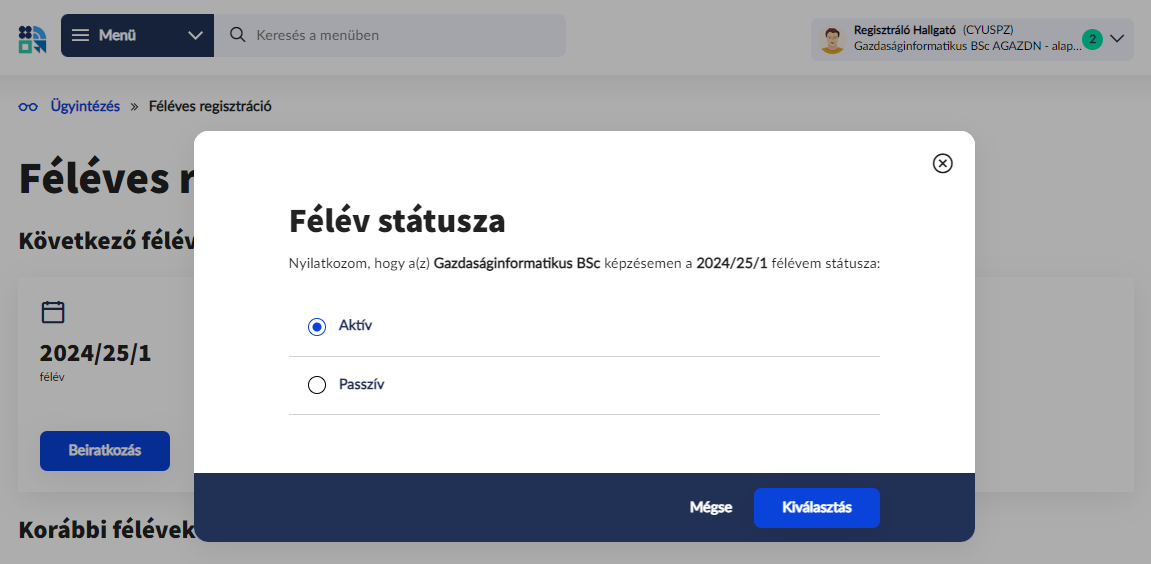This screenshot has width=1151, height=564.
Task: Open the green notification badge showing 2
Action: (1092, 39)
